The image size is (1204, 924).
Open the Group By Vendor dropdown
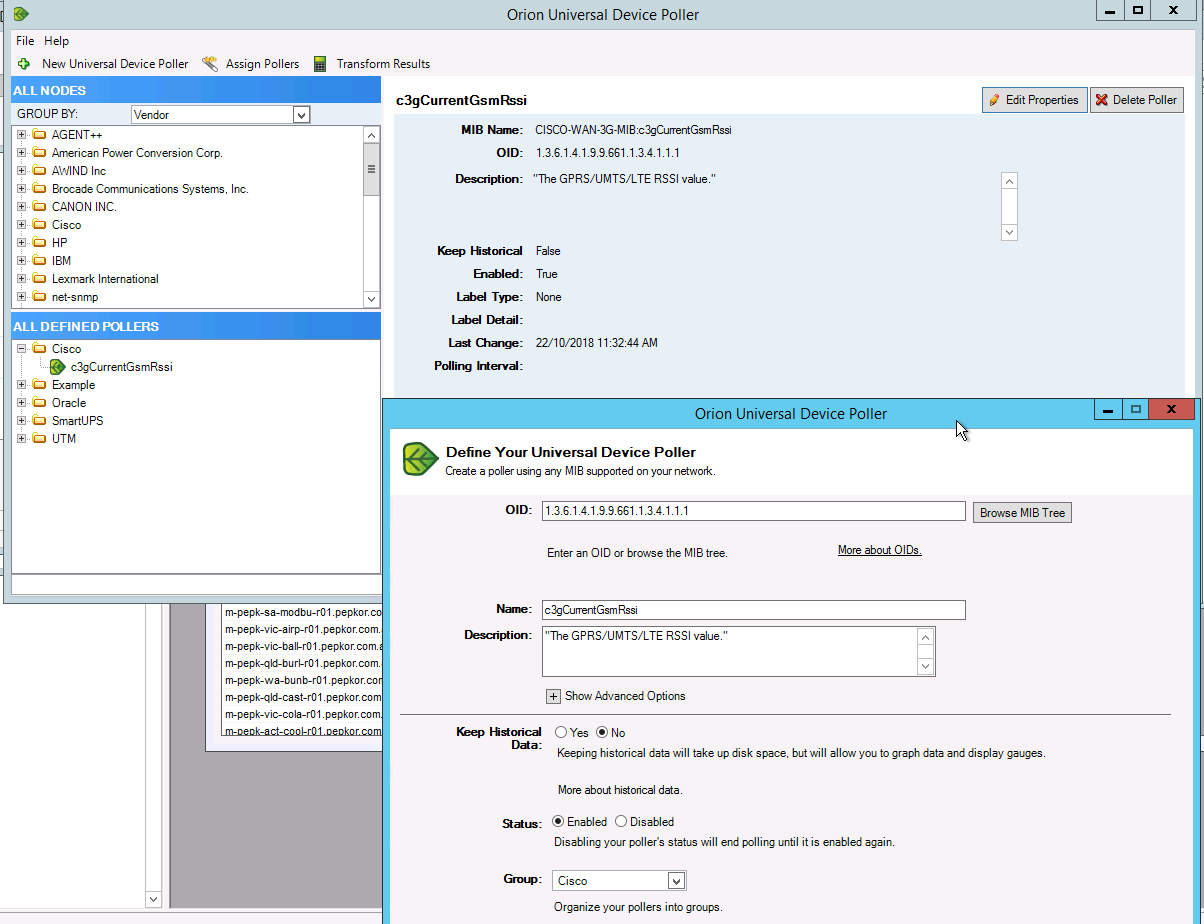(301, 115)
